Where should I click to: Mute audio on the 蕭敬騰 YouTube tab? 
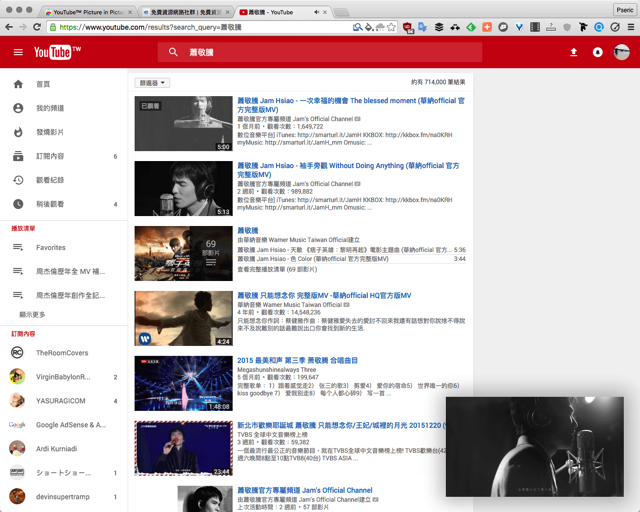(x=317, y=12)
